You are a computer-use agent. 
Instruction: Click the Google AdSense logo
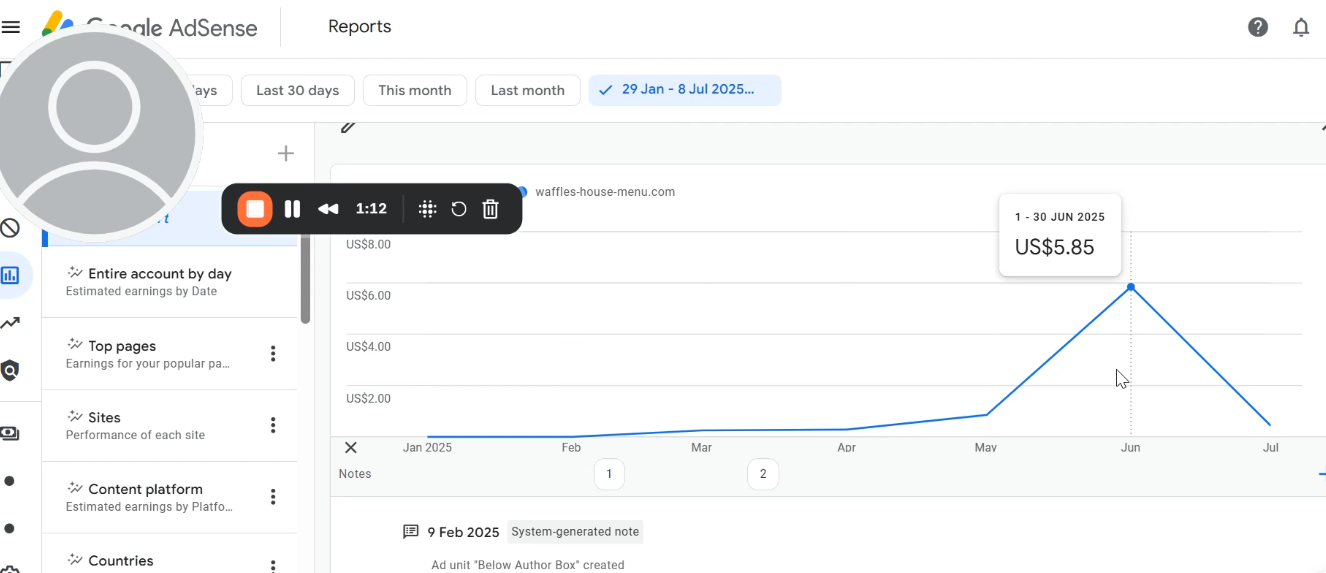click(x=150, y=27)
